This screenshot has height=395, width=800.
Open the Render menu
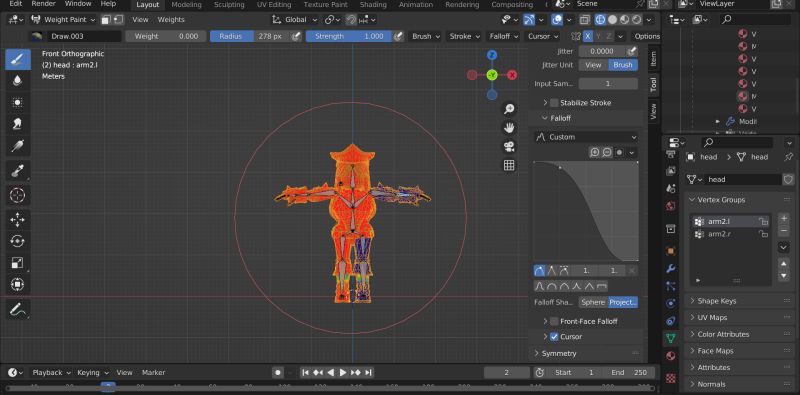[x=43, y=4]
